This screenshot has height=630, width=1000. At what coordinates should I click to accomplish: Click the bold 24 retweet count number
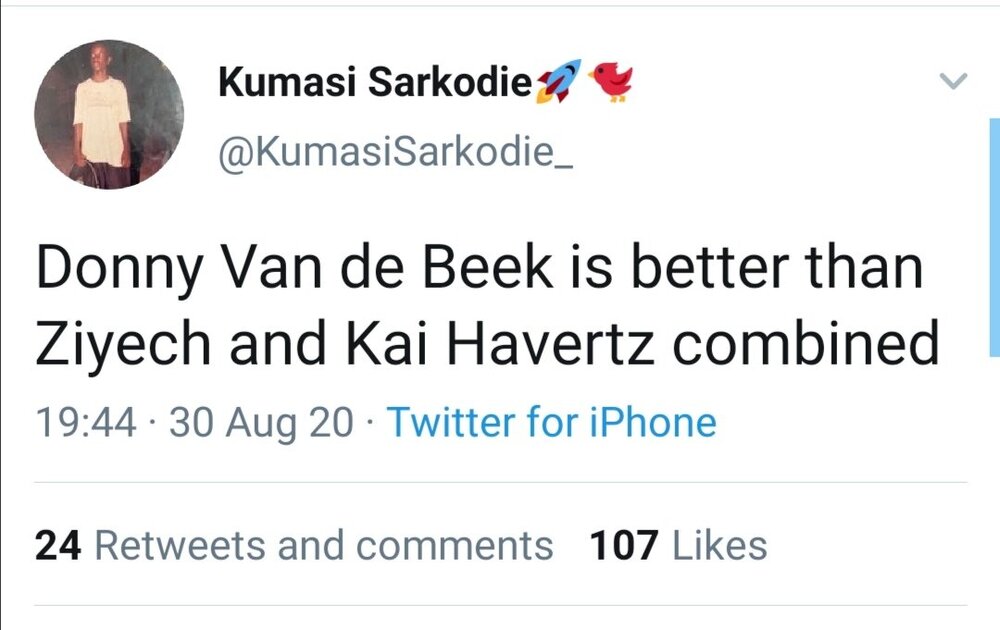pyautogui.click(x=58, y=546)
